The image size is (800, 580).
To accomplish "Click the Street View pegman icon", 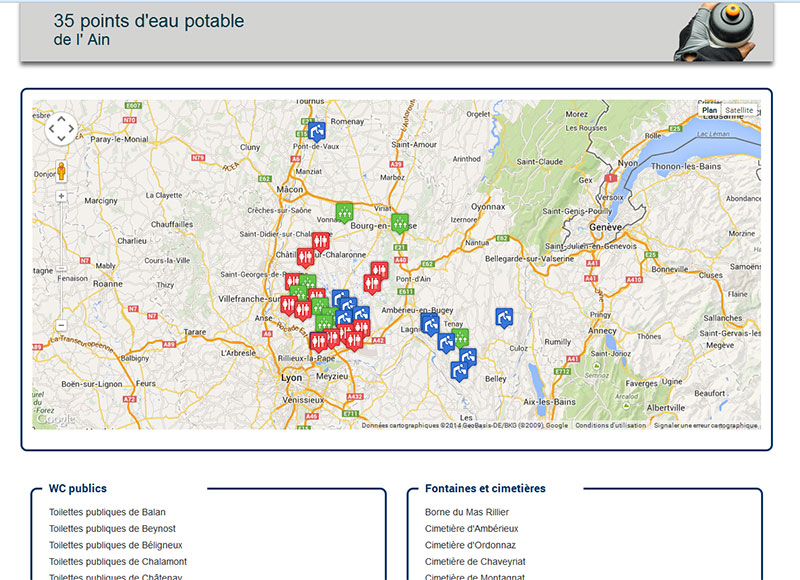I will pyautogui.click(x=61, y=171).
